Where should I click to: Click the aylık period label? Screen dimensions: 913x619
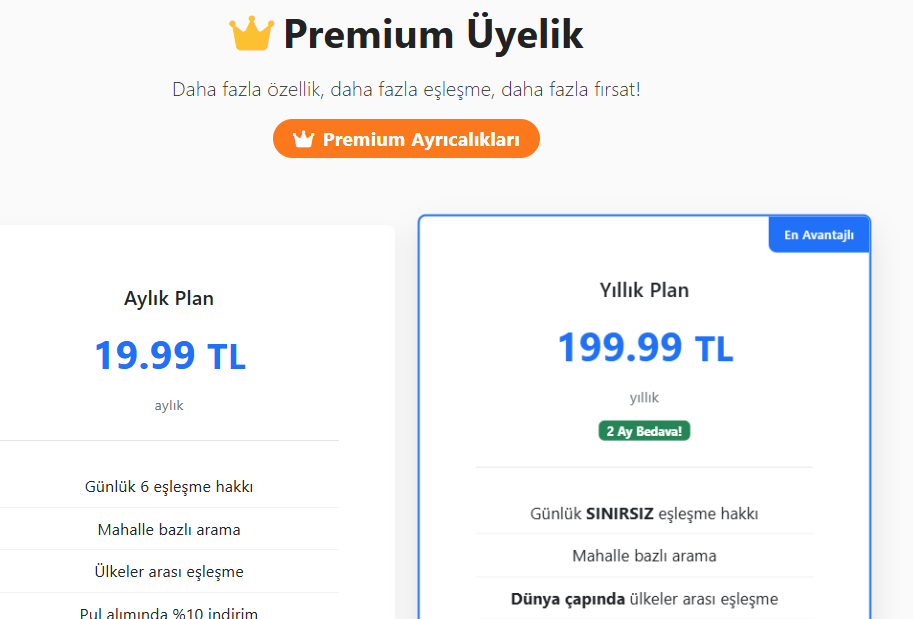169,405
